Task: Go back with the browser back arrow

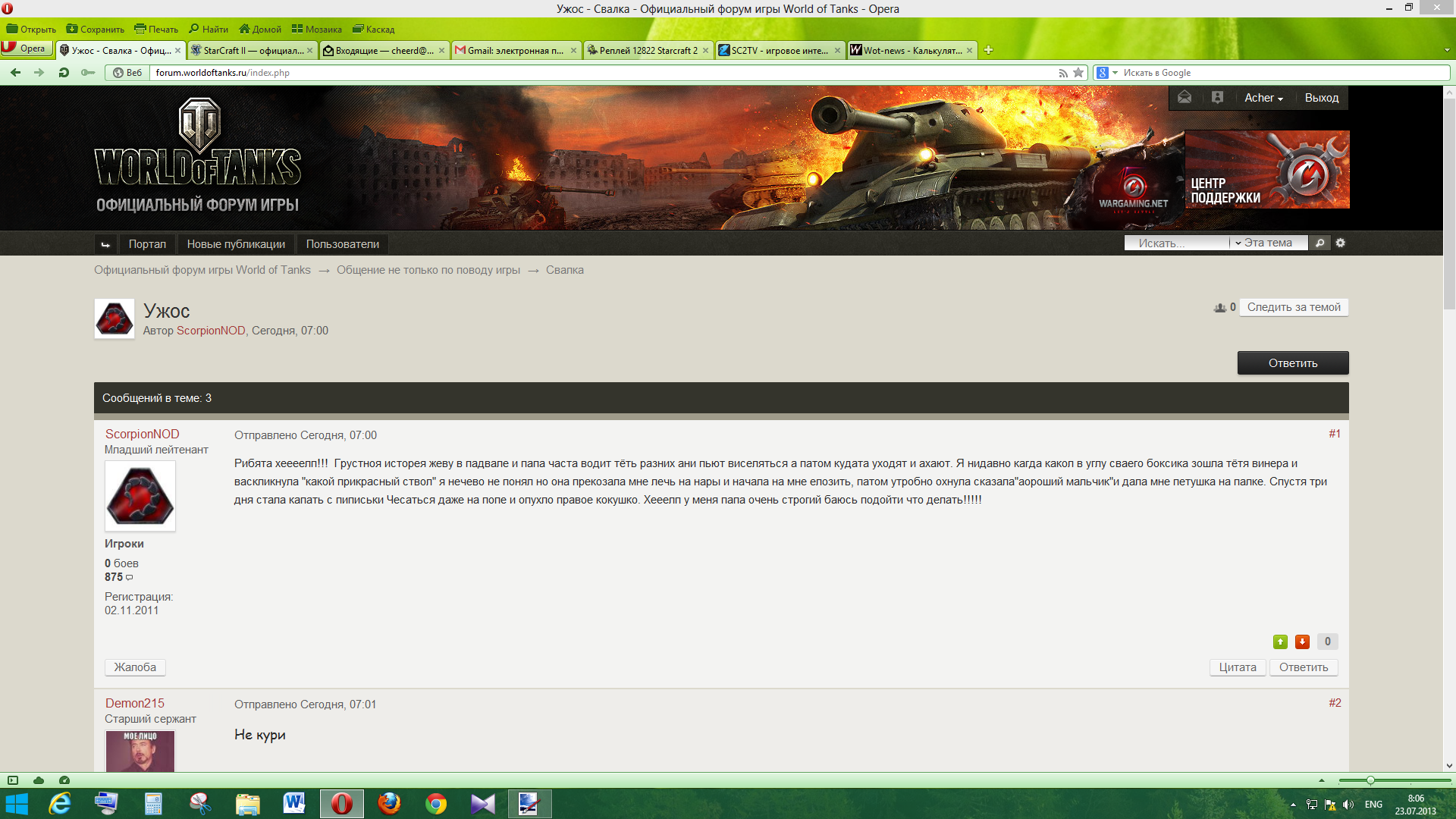Action: pyautogui.click(x=15, y=73)
